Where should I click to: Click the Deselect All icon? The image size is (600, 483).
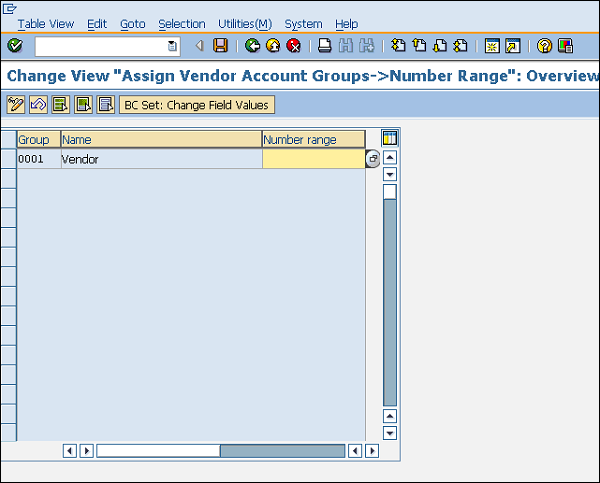point(106,104)
